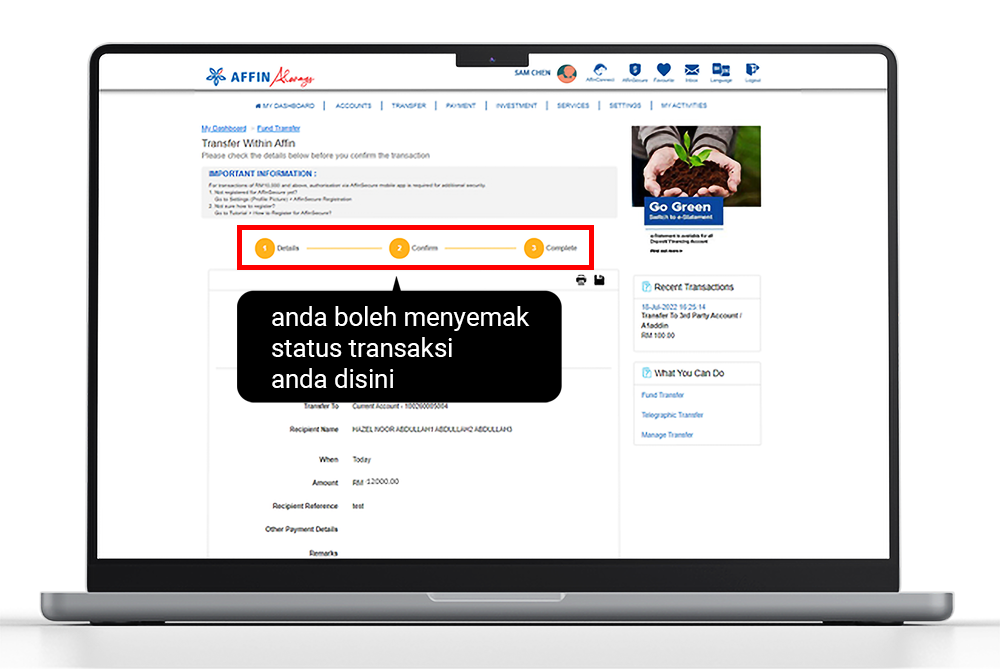Screen dimensions: 1000x669
Task: Open the Accounts menu
Action: tap(352, 104)
